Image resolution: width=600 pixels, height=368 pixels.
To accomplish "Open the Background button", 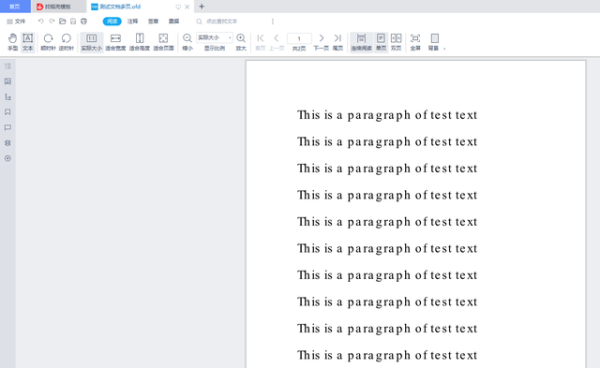I will [434, 42].
